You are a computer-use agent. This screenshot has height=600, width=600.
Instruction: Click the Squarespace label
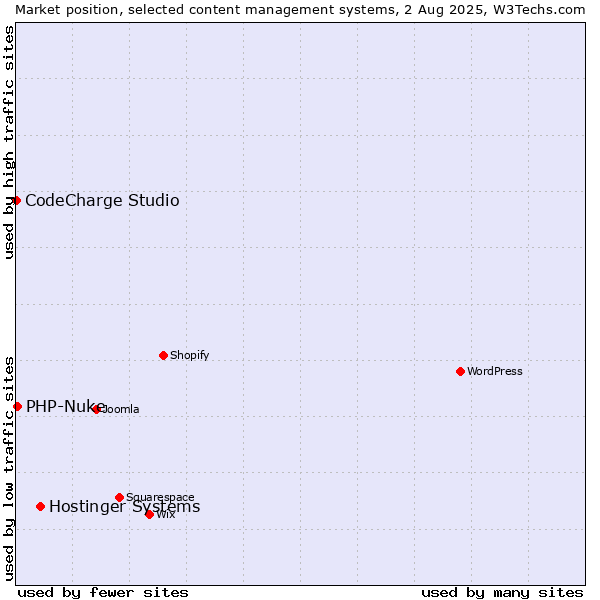(160, 497)
